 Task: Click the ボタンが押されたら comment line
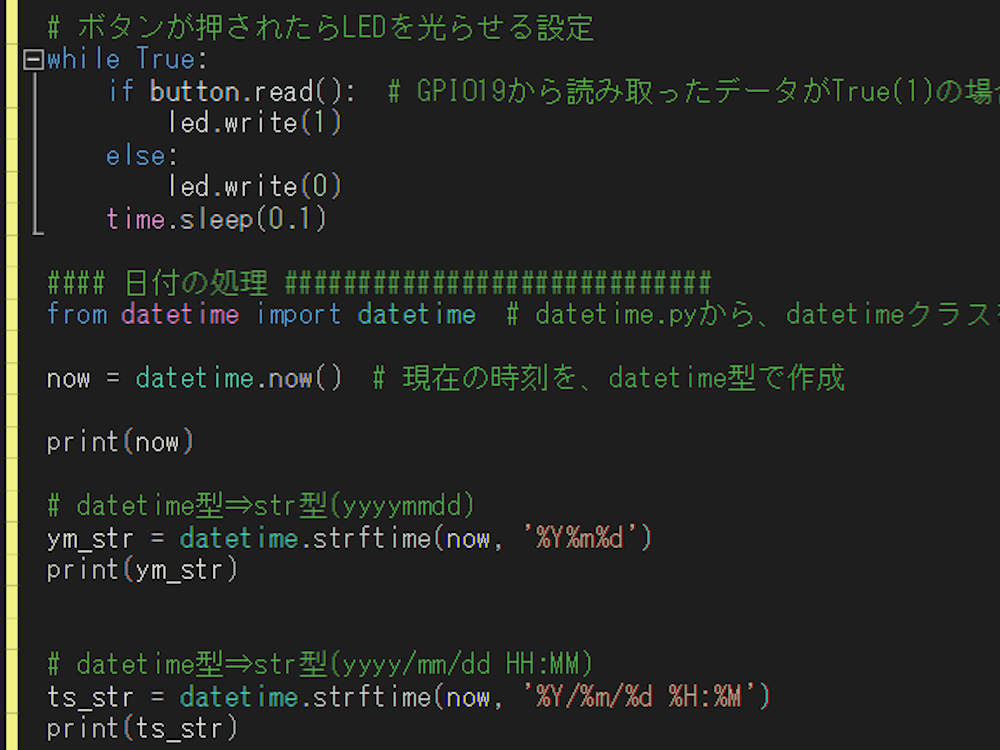[x=320, y=28]
